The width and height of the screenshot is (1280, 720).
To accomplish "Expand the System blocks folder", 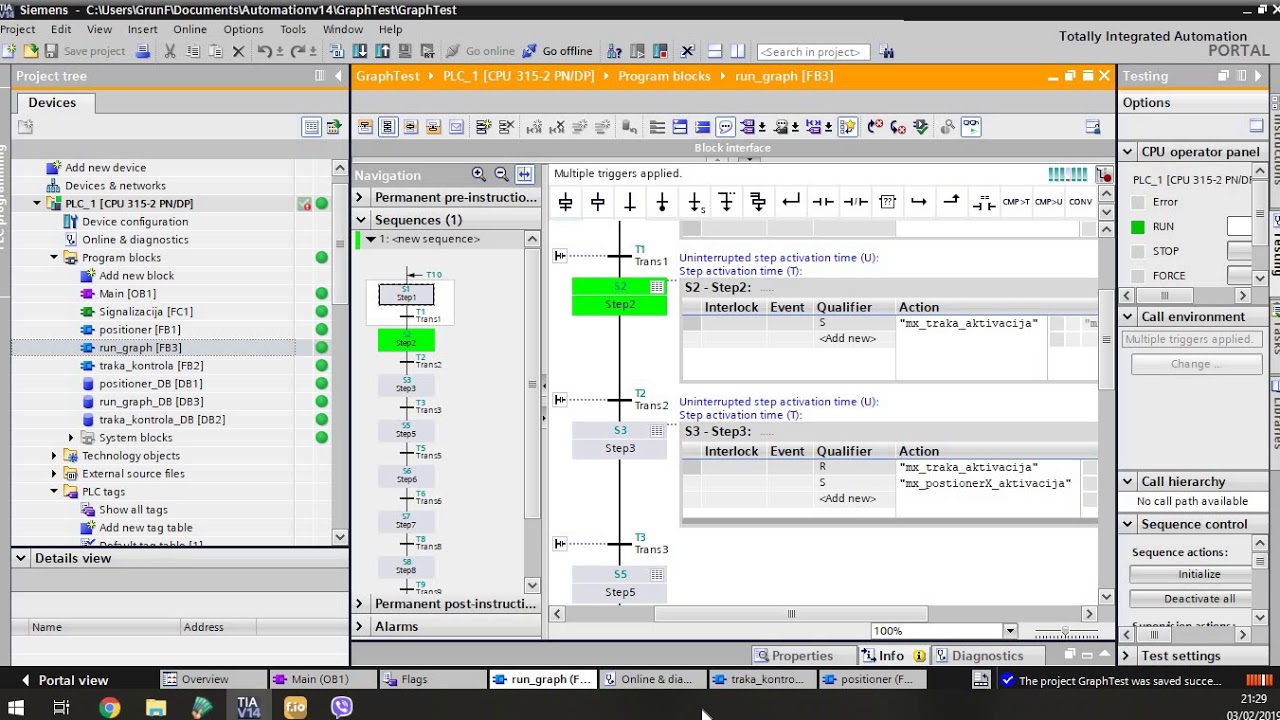I will 71,438.
